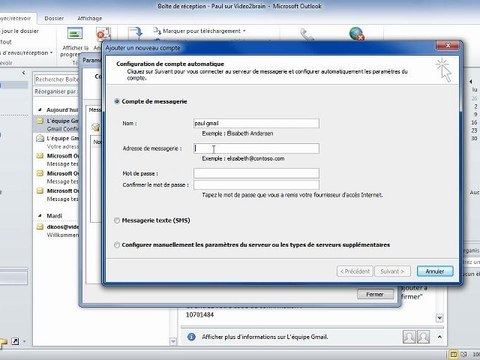Click the Rechercher Boîte search field
Image resolution: width=480 pixels, height=360 pixels.
pyautogui.click(x=57, y=79)
